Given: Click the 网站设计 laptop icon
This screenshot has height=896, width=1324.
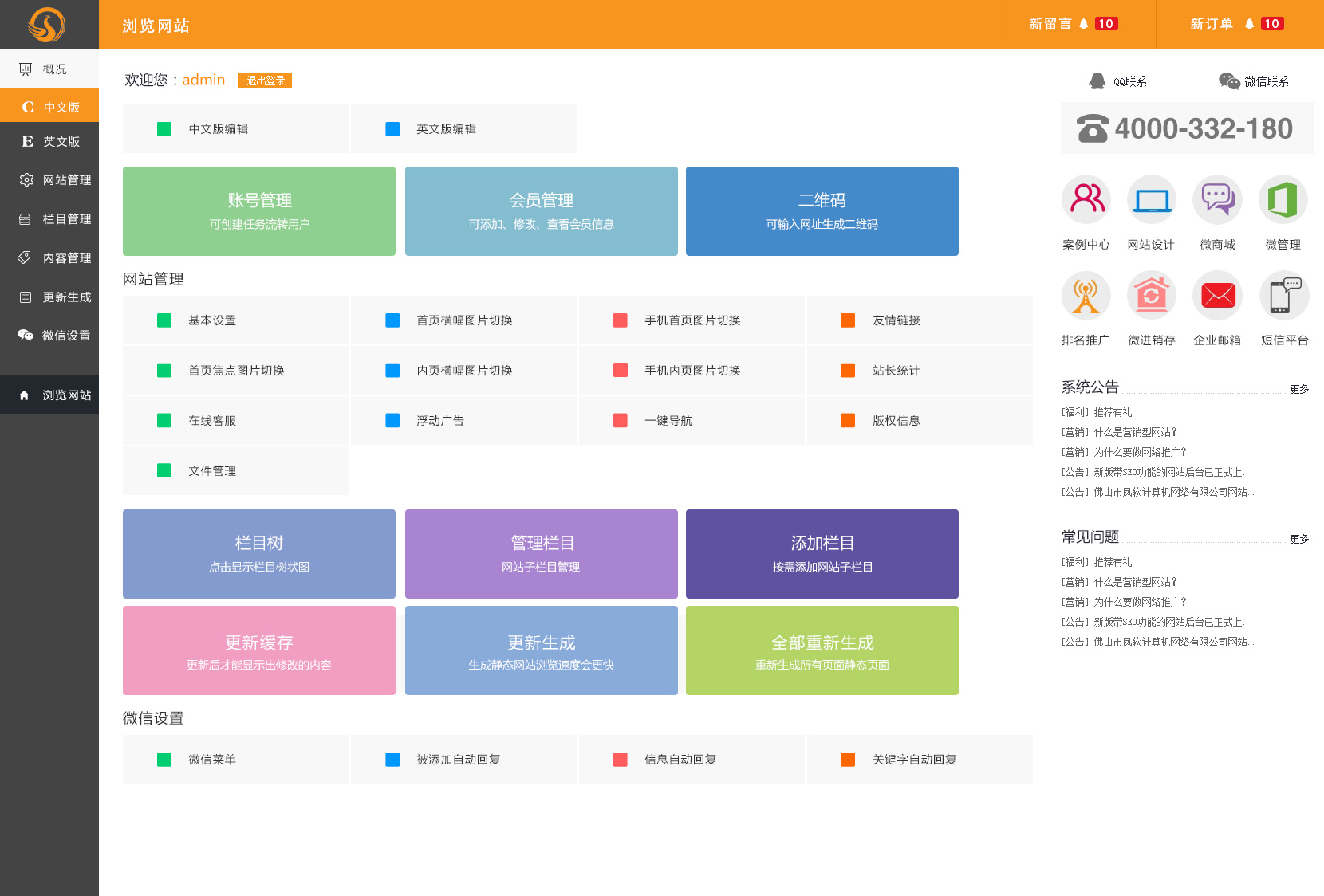Looking at the screenshot, I should coord(1151,200).
